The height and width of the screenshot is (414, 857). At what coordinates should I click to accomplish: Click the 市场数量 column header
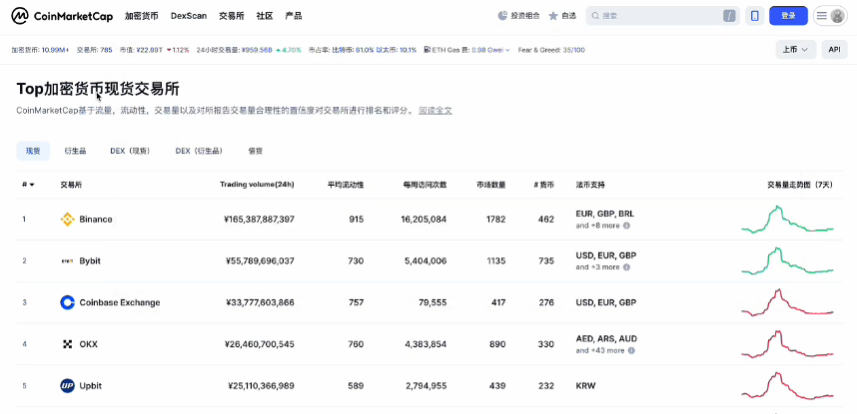(x=491, y=185)
